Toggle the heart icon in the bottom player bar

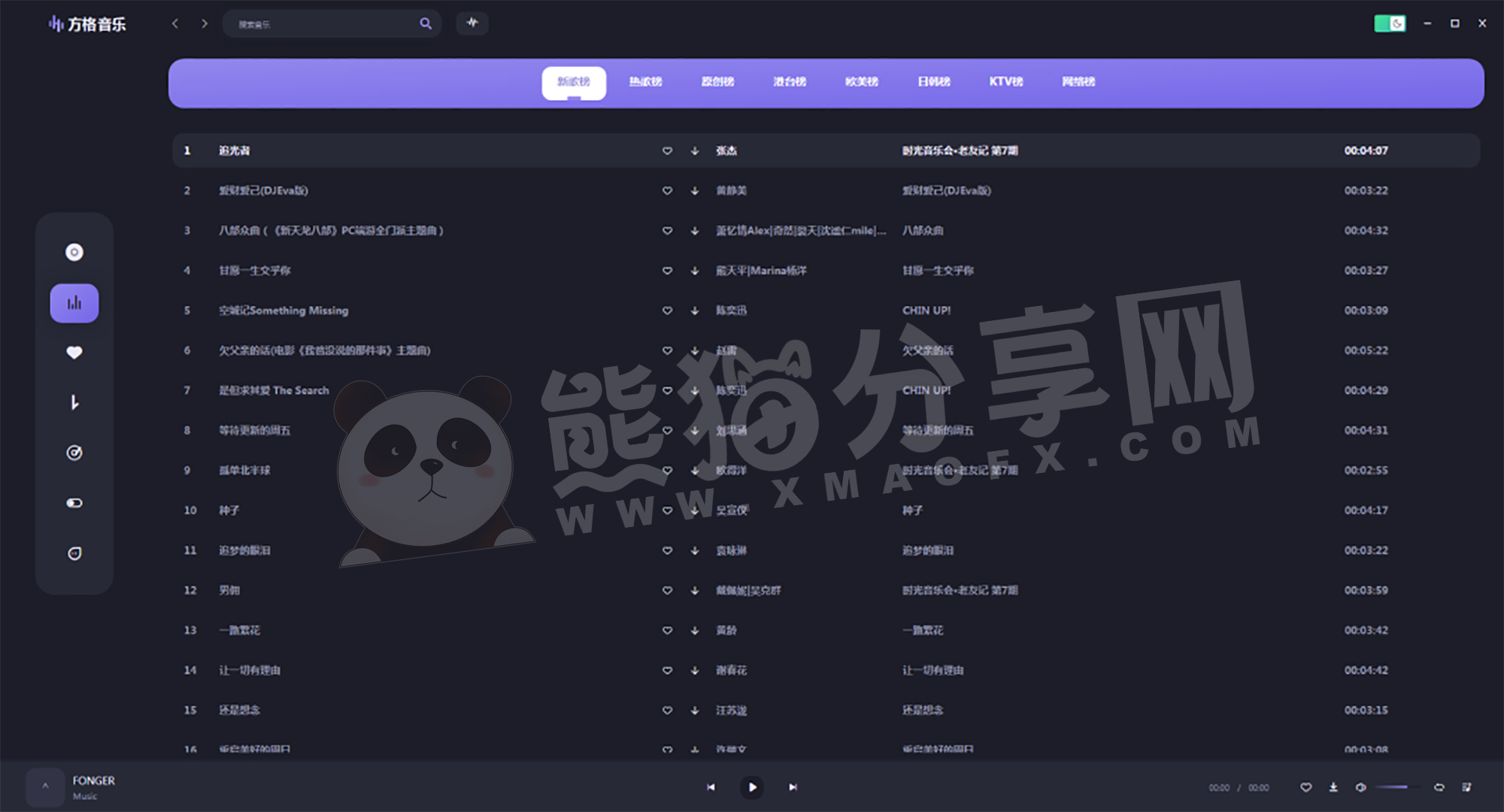(x=1305, y=787)
